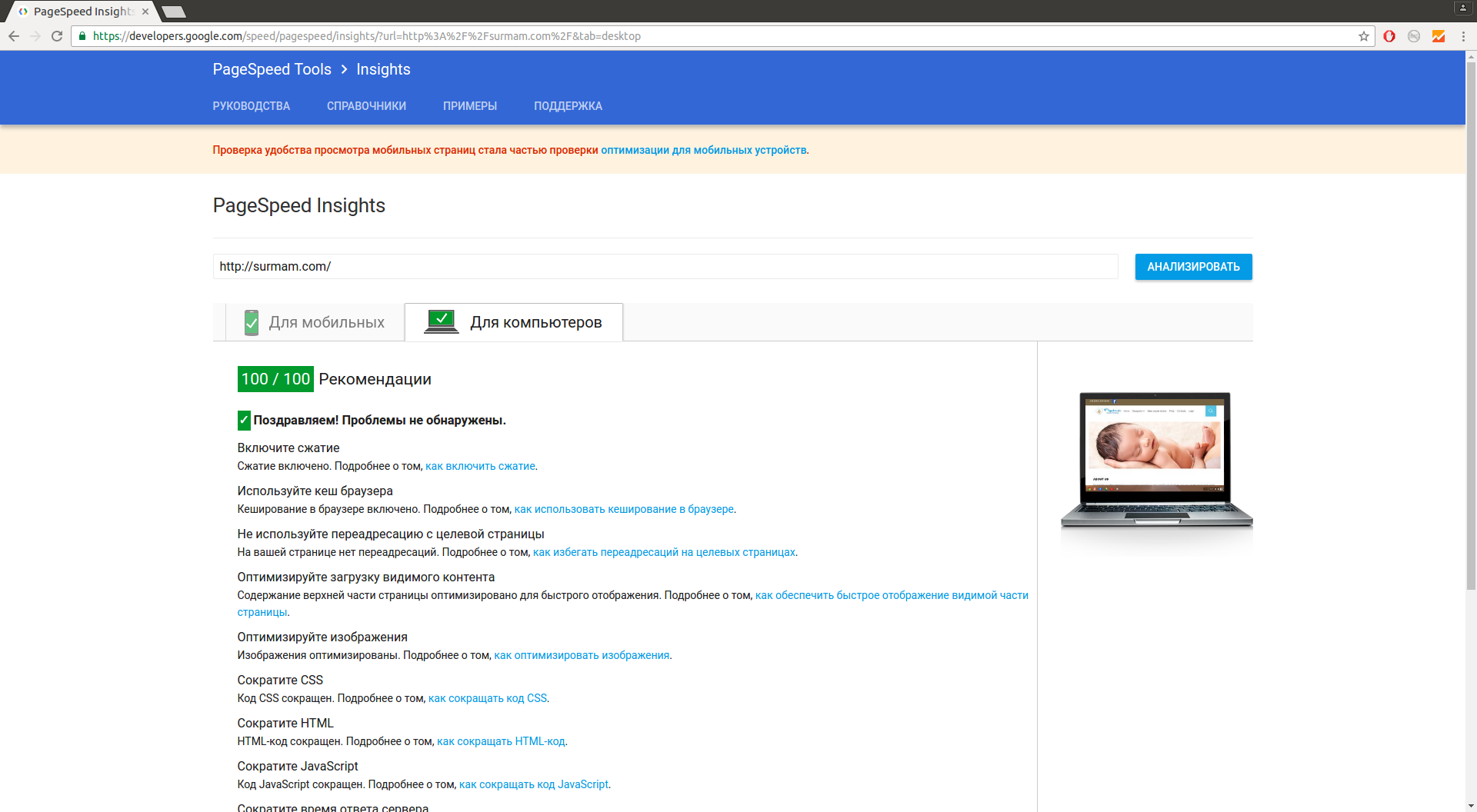Open link как сокращать код CSS

point(488,698)
